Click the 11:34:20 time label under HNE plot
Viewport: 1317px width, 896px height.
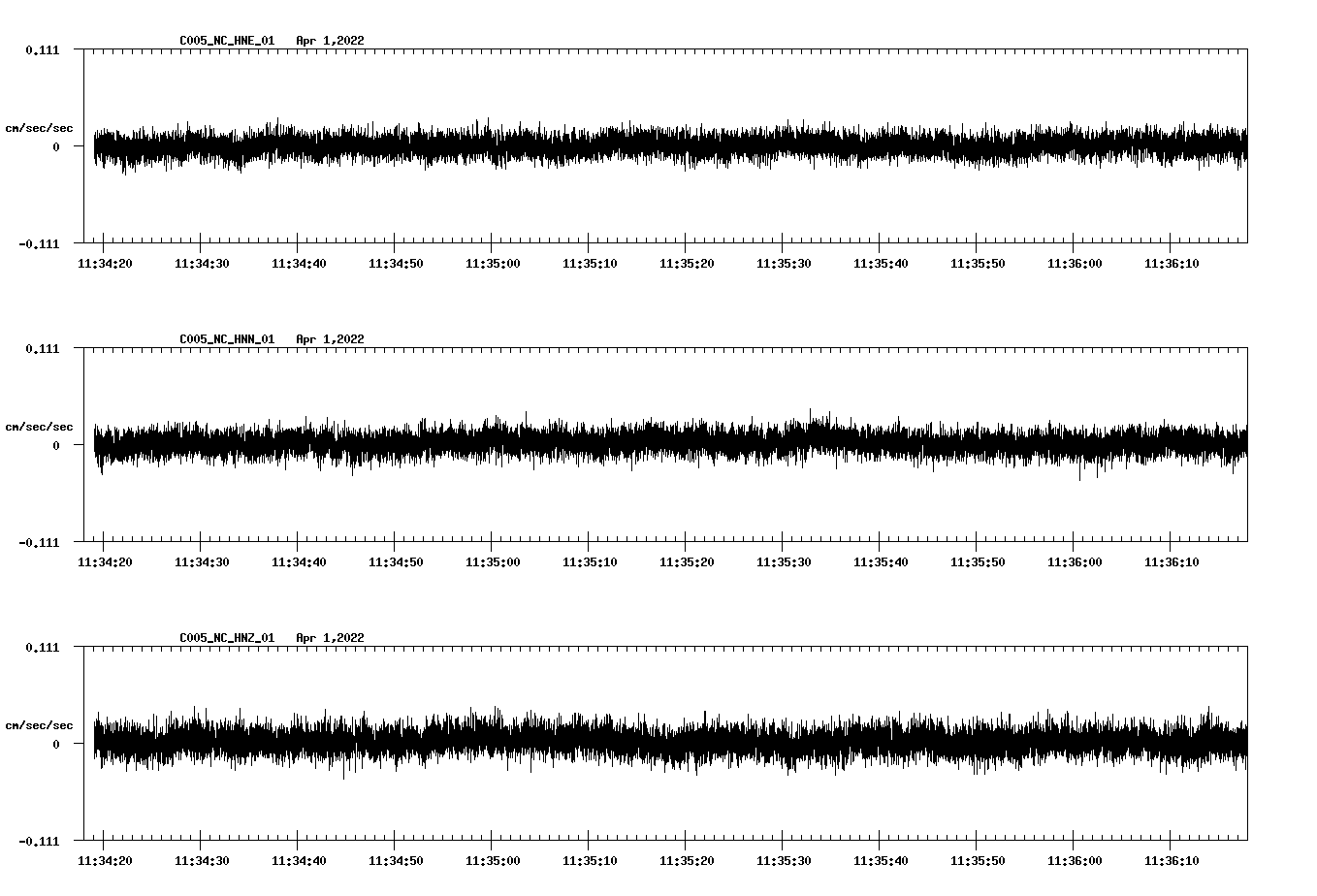click(105, 264)
